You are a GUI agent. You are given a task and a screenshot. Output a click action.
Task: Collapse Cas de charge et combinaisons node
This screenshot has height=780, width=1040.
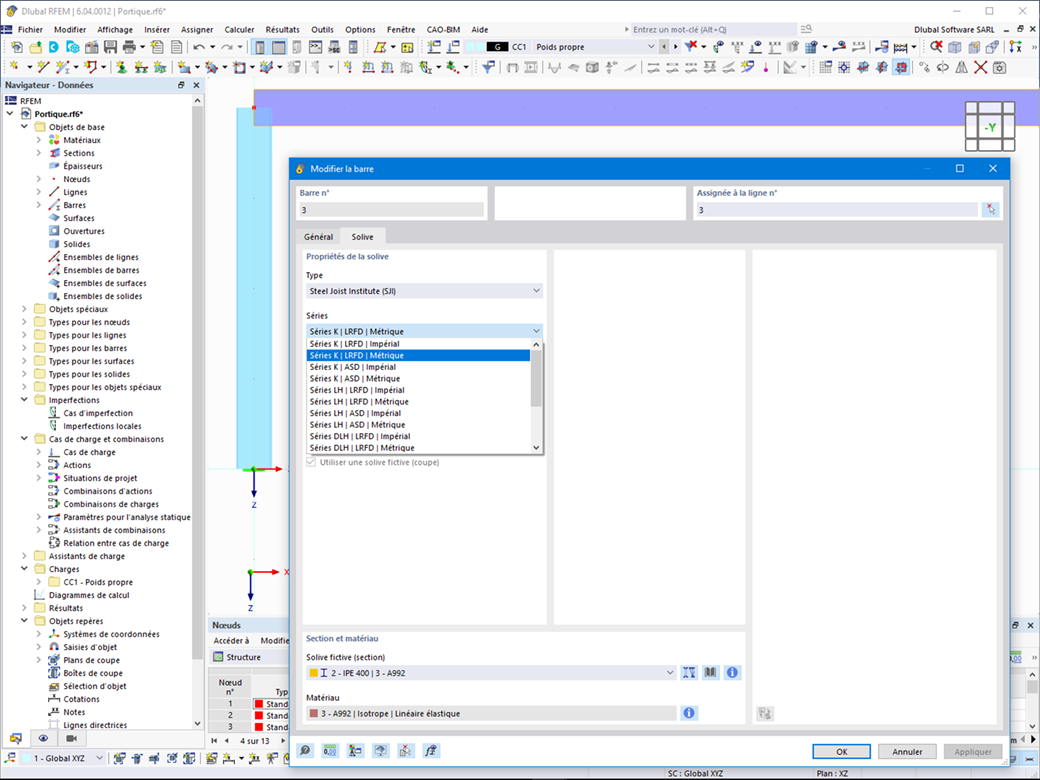tap(25, 439)
